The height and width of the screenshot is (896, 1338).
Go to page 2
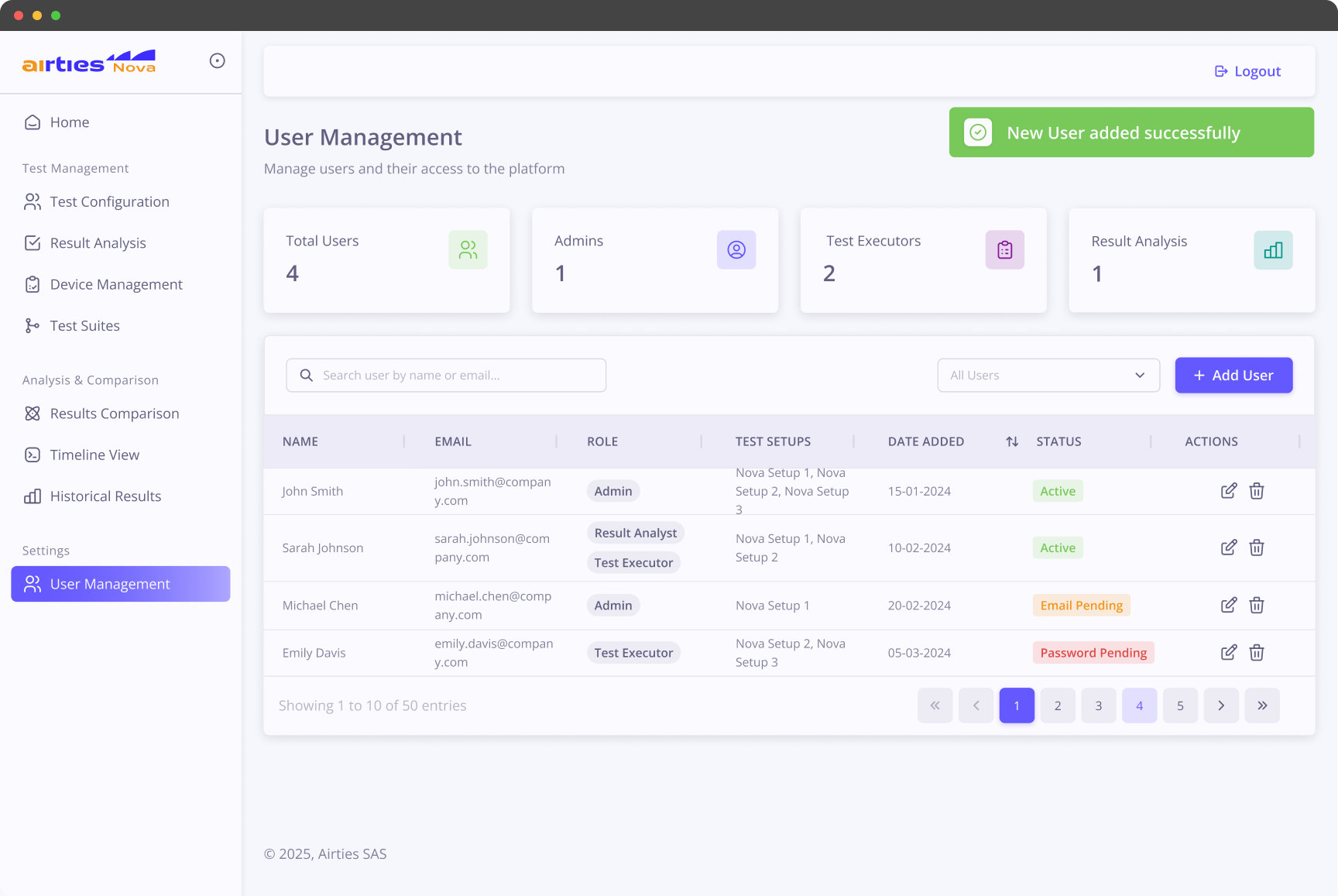pyautogui.click(x=1058, y=705)
